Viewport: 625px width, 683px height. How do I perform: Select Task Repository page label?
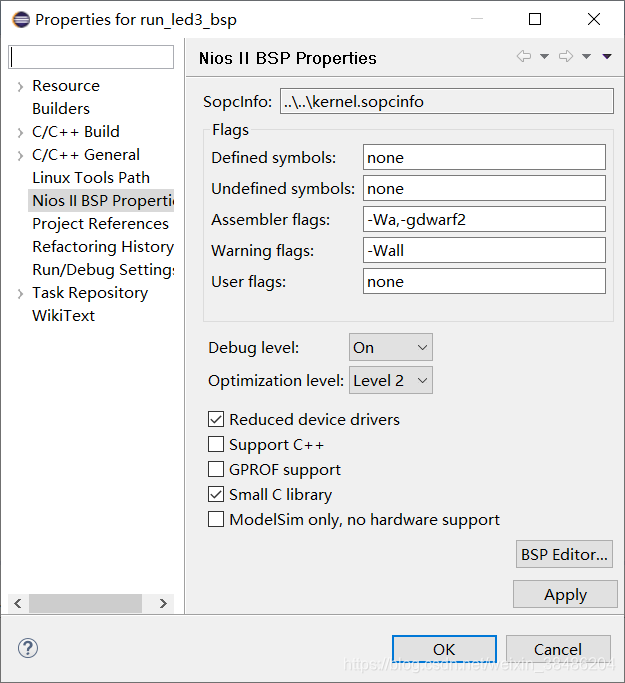[x=90, y=293]
